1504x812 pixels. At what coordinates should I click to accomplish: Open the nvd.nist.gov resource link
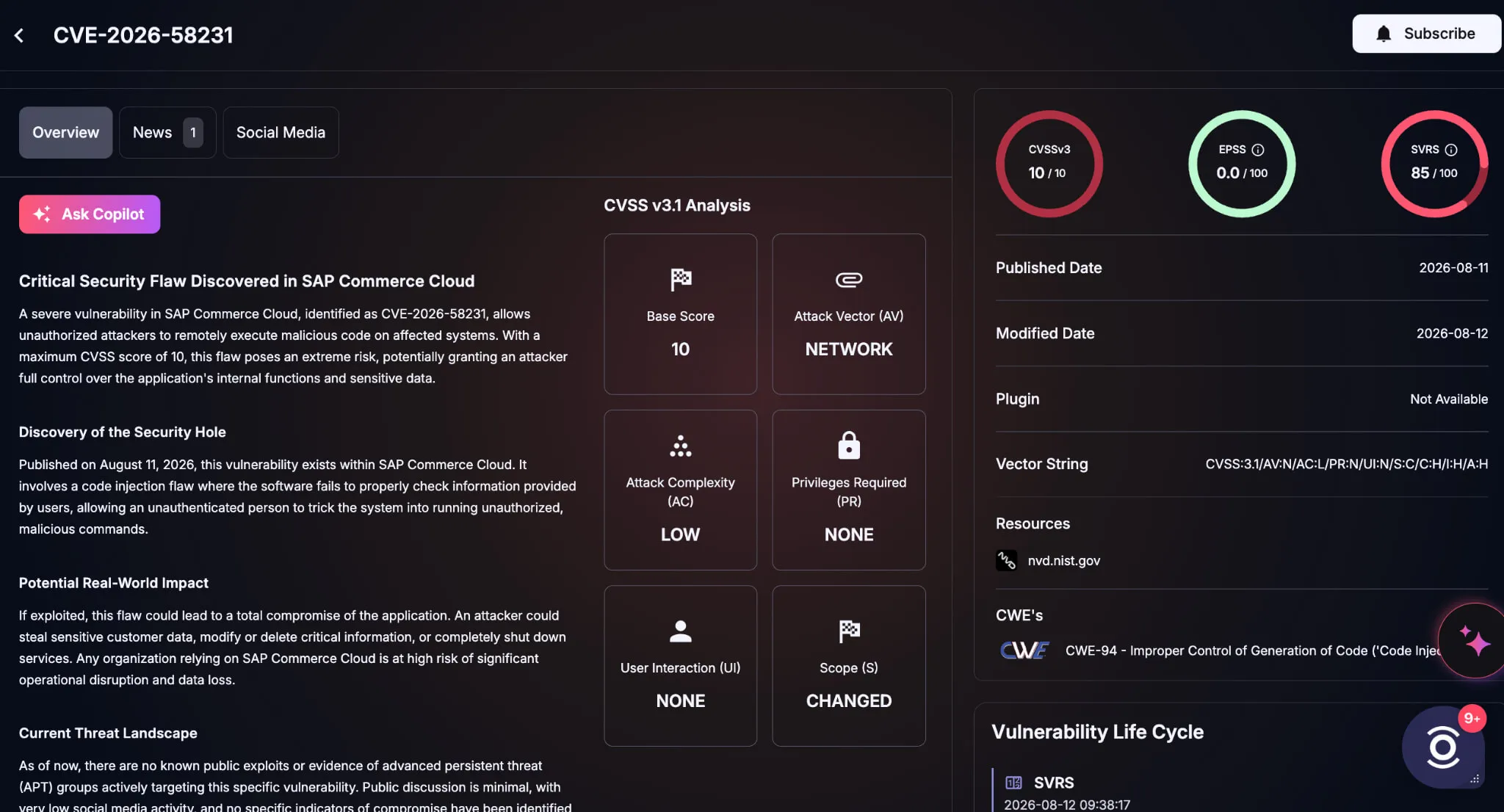pyautogui.click(x=1063, y=561)
